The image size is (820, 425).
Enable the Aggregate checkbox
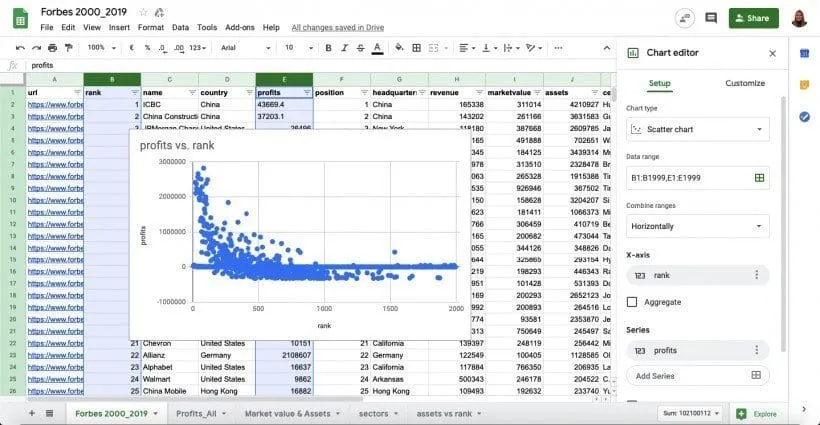click(x=632, y=302)
